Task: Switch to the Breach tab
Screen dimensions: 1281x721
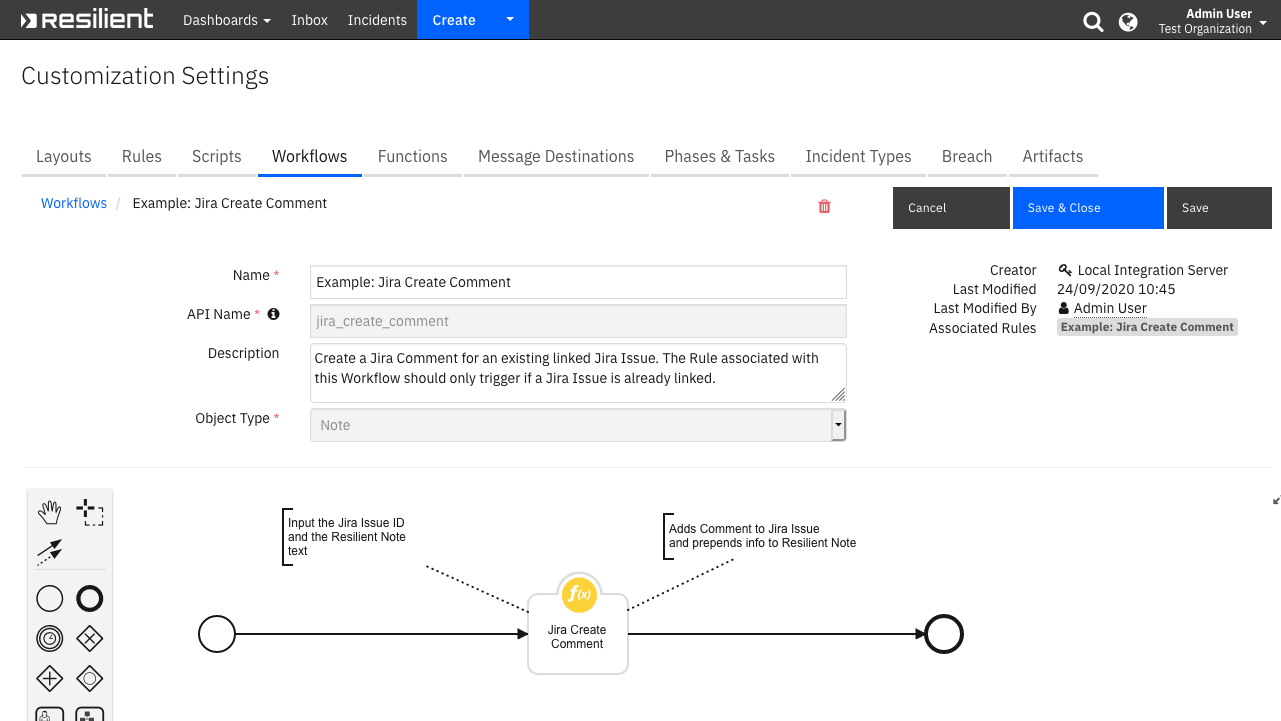Action: [x=967, y=157]
